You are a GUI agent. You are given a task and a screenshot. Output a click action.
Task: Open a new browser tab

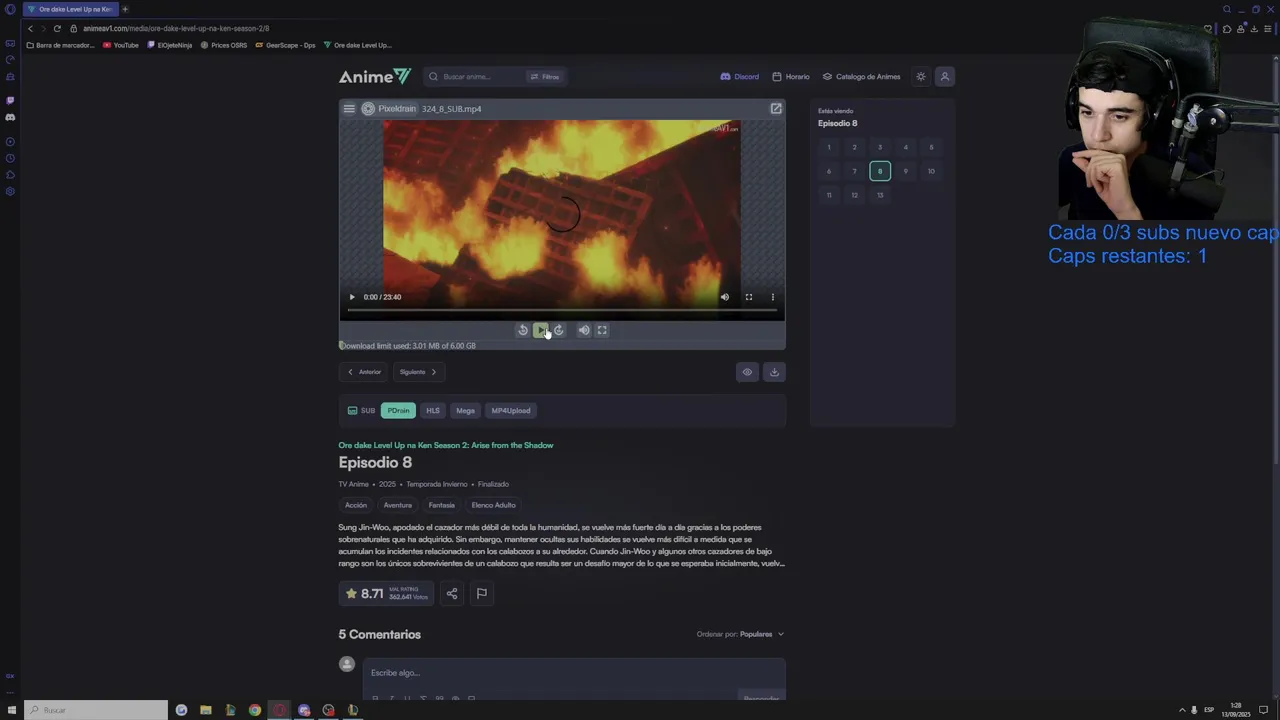[x=125, y=9]
